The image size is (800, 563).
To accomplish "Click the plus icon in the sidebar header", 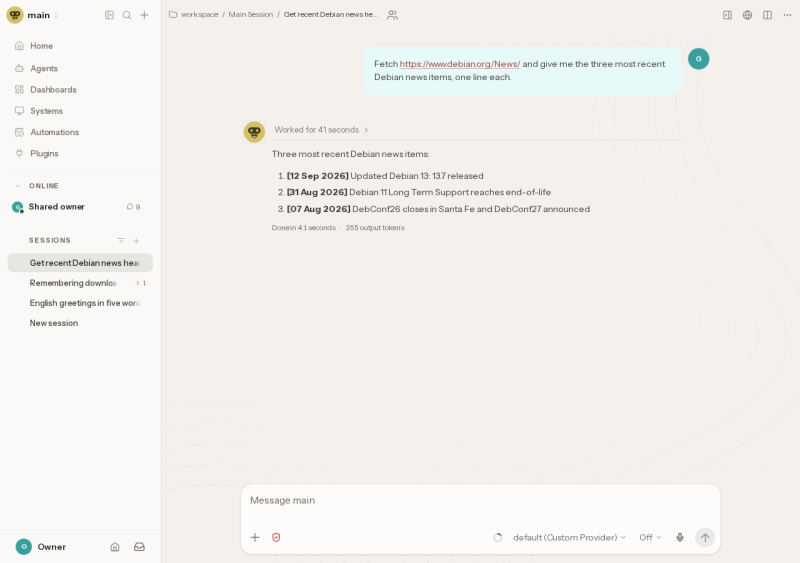I will point(144,15).
